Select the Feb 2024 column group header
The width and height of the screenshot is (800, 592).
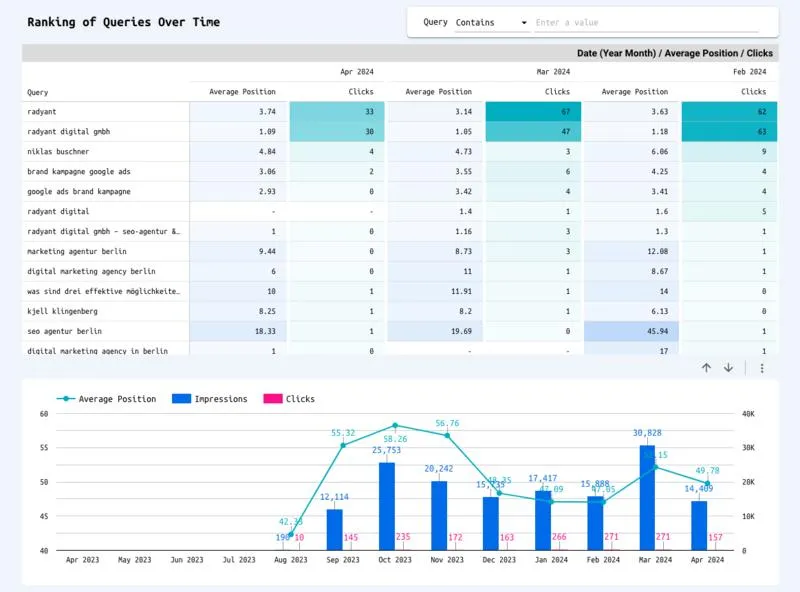(x=750, y=72)
